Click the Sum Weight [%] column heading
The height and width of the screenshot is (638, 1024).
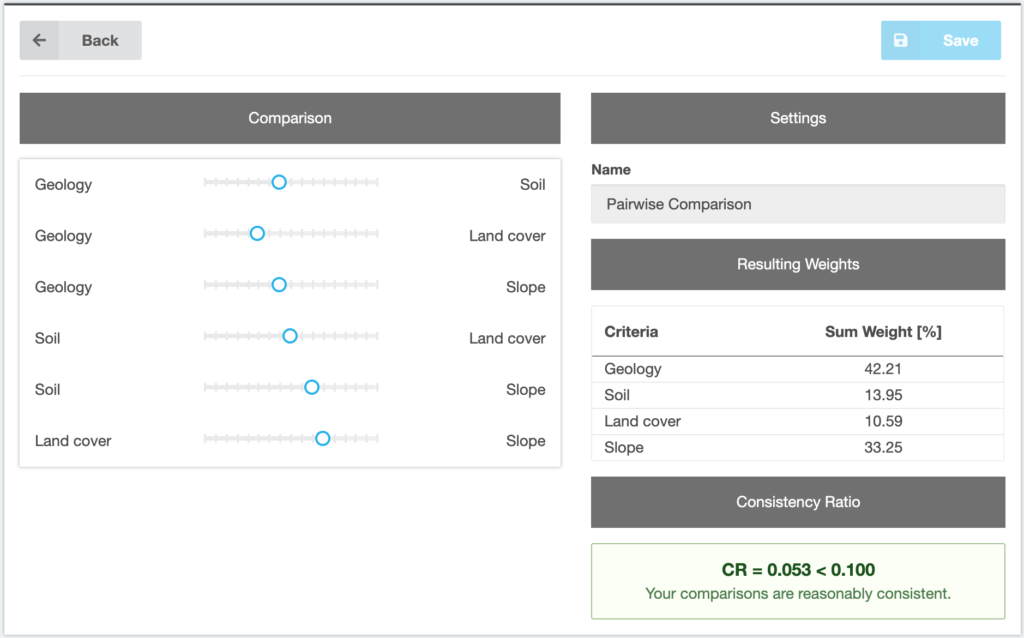pyautogui.click(x=883, y=332)
